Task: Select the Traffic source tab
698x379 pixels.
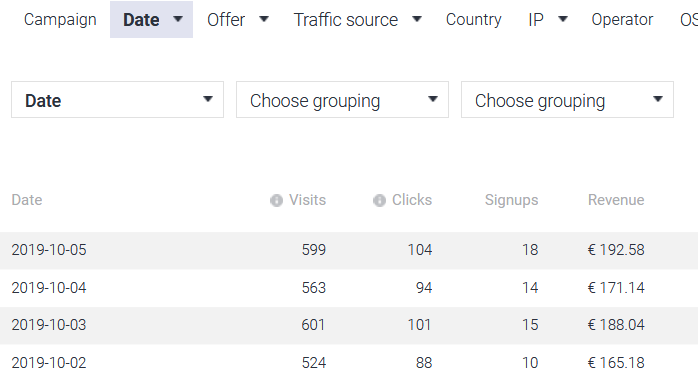Action: tap(346, 20)
